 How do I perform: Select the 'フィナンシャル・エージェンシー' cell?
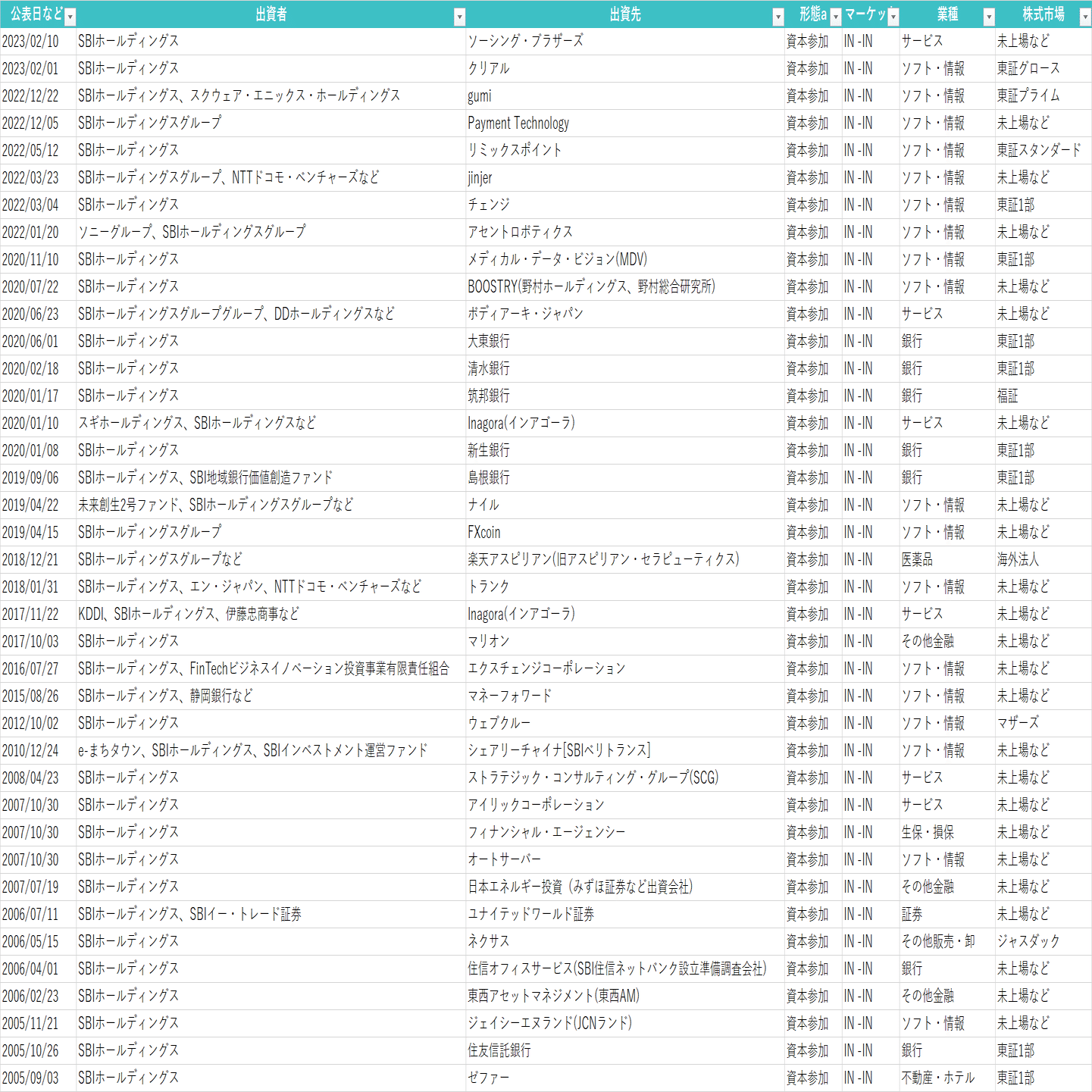[x=625, y=833]
